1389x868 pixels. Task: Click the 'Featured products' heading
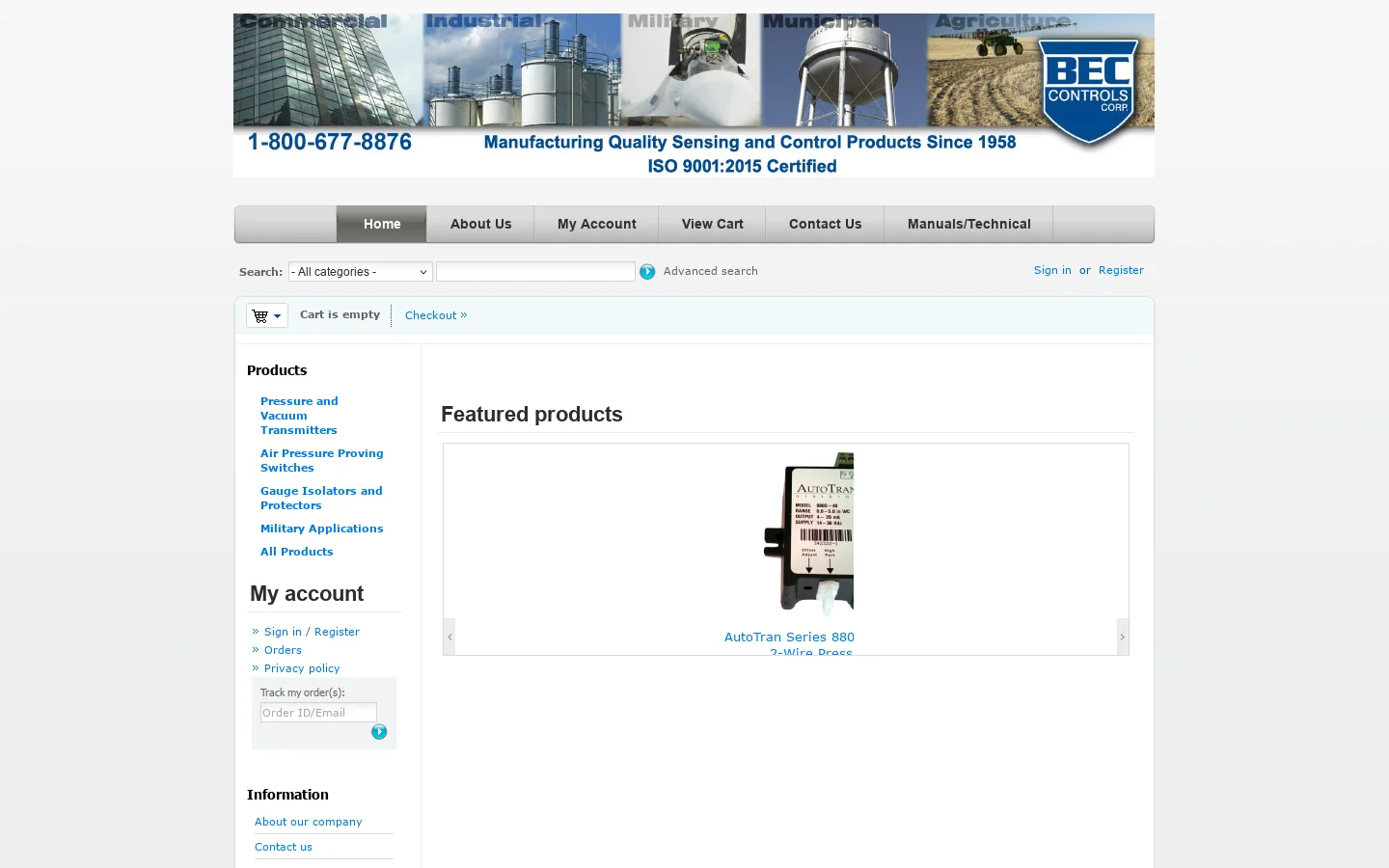pyautogui.click(x=531, y=414)
